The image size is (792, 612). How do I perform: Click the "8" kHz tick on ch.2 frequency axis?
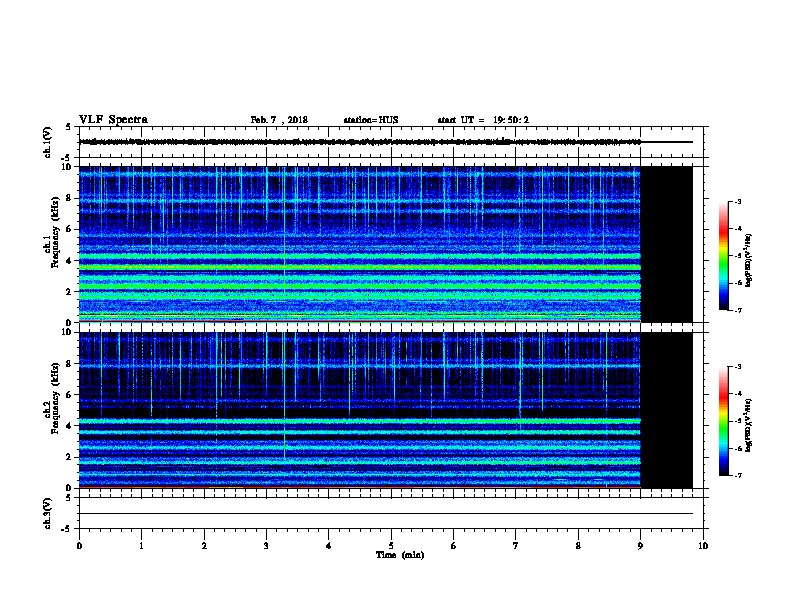coord(69,364)
